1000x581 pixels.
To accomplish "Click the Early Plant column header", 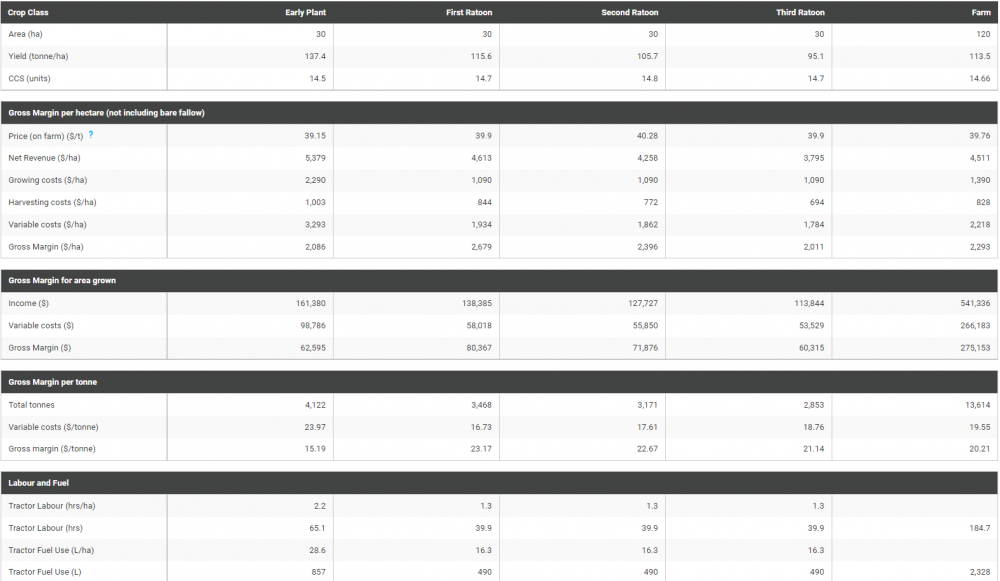I will click(305, 12).
